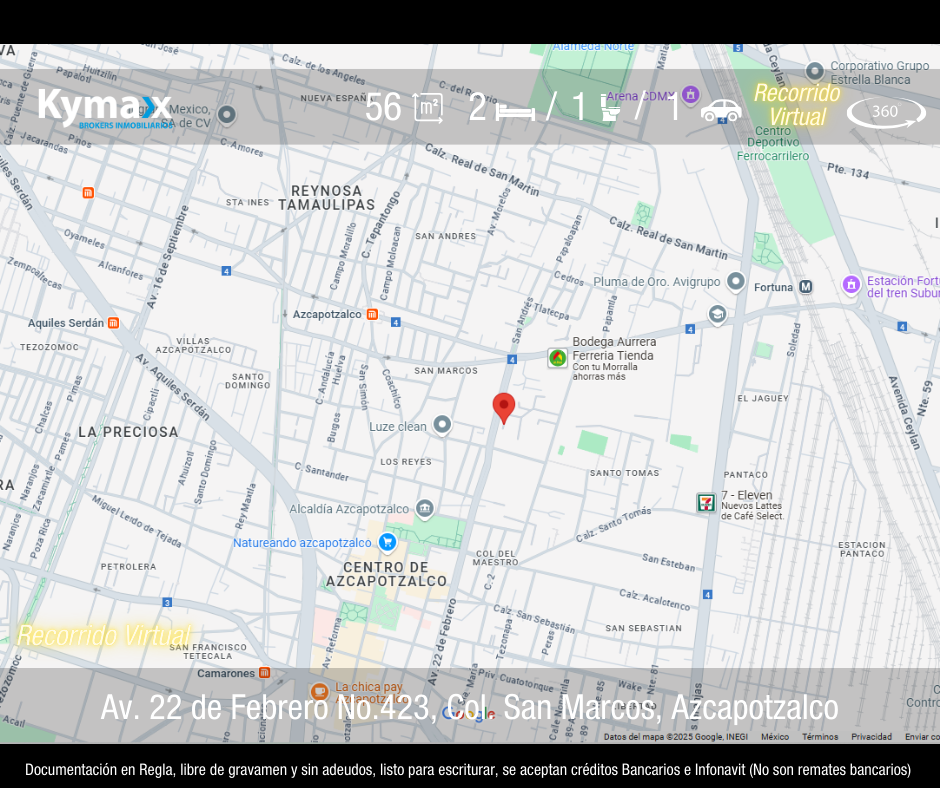Click the 56 square meters value
Screen dimensions: 940x788
[x=383, y=108]
